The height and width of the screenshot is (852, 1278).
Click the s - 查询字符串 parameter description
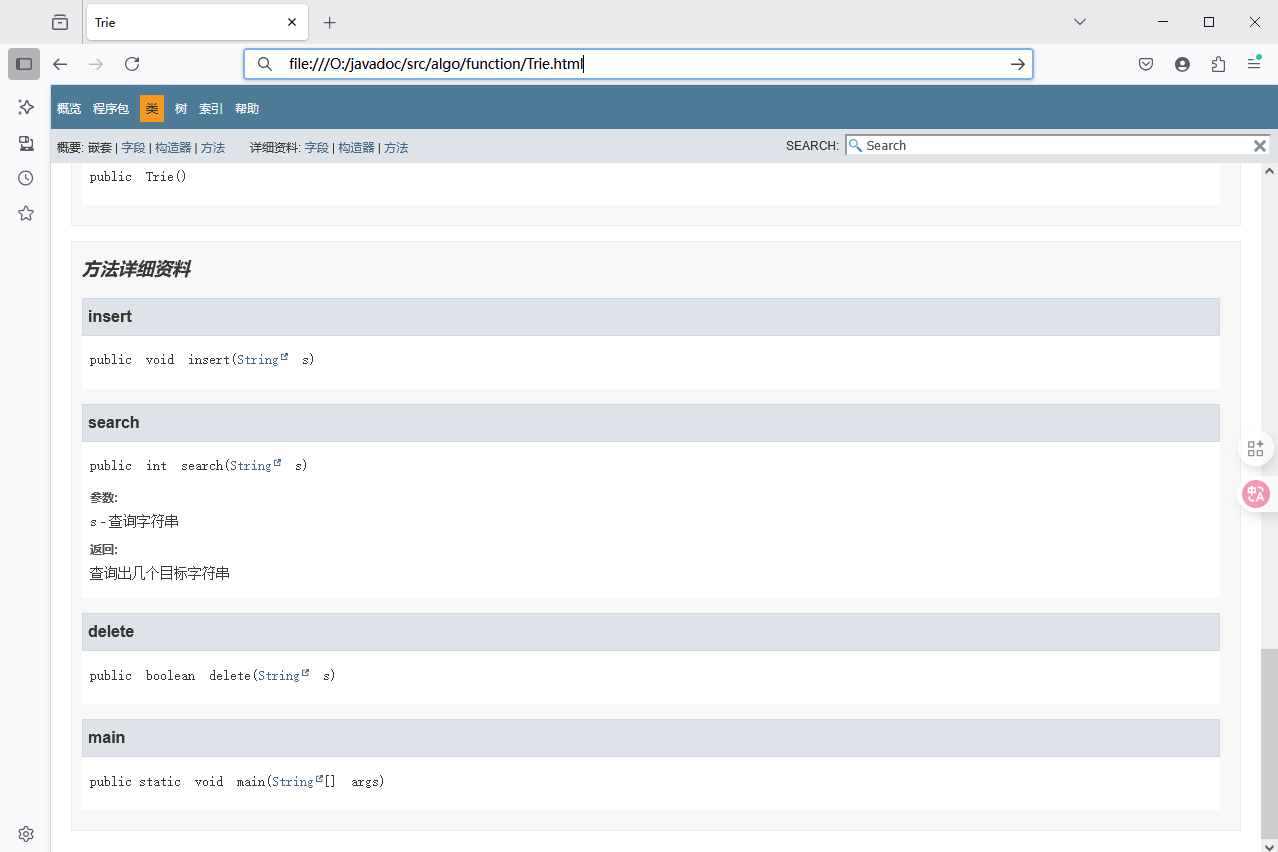point(134,521)
